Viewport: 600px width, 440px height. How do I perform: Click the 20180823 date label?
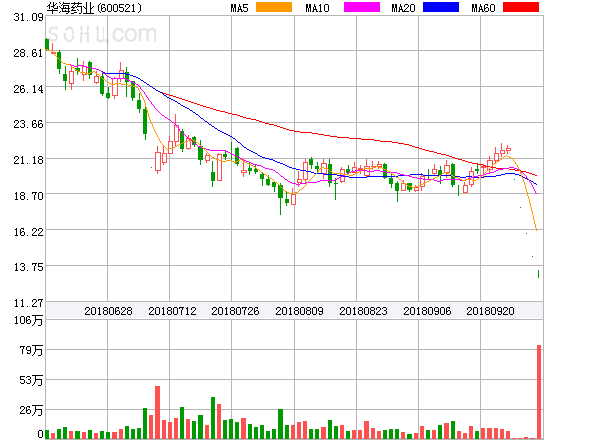click(x=363, y=311)
